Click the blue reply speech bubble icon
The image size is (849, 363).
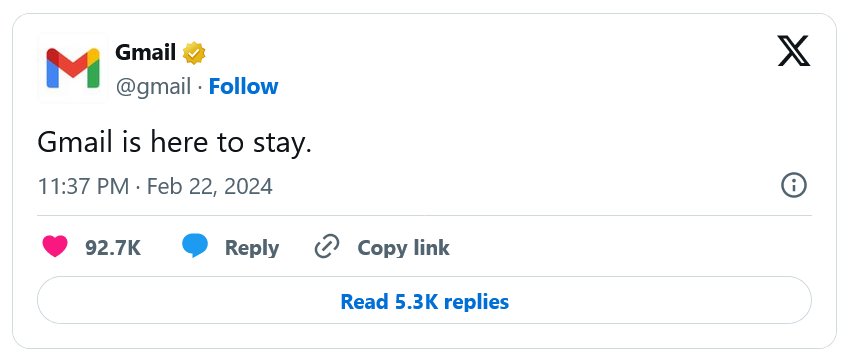tap(195, 247)
